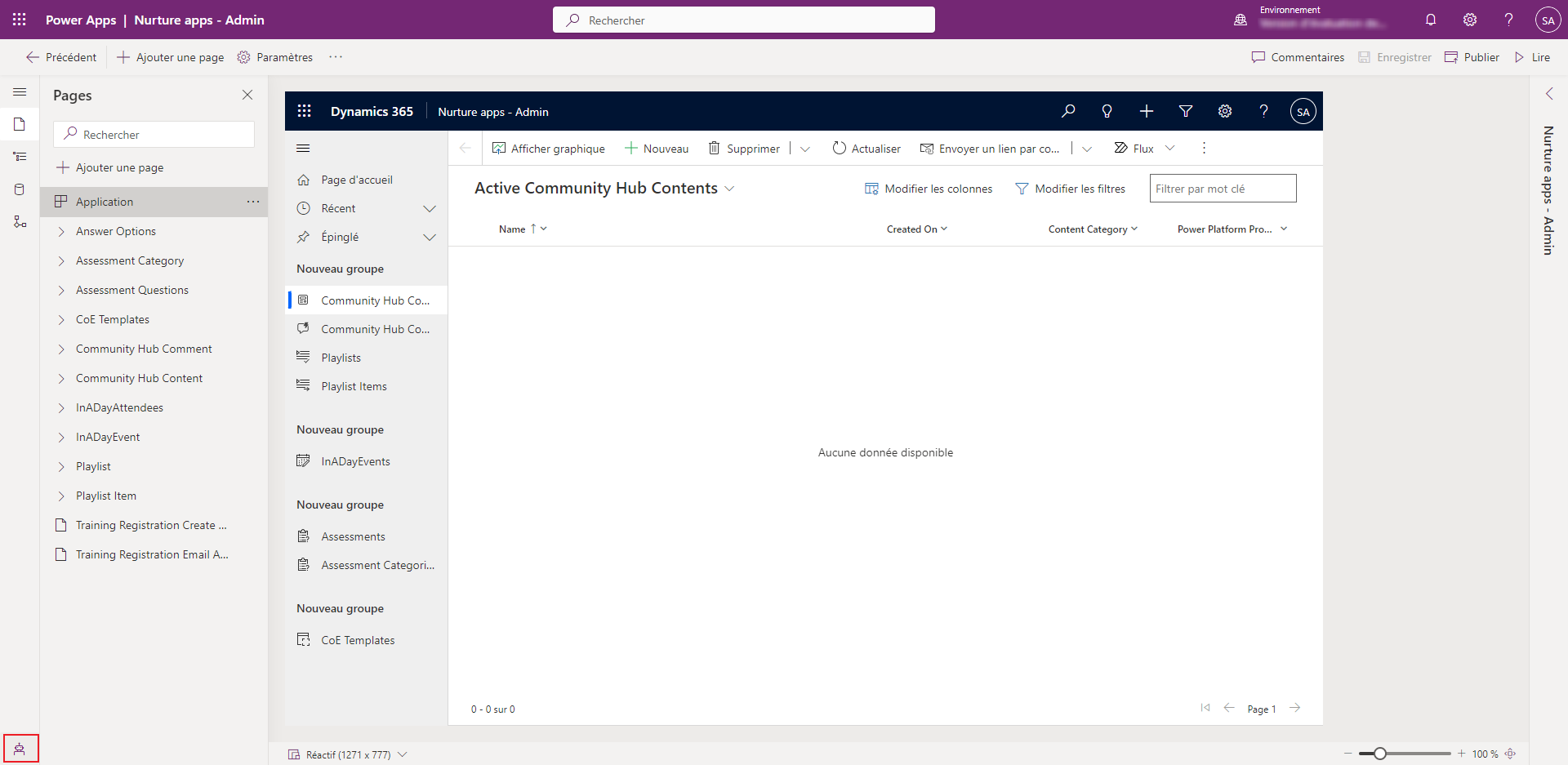The height and width of the screenshot is (765, 1568).
Task: Click Précédent back button
Action: [61, 57]
